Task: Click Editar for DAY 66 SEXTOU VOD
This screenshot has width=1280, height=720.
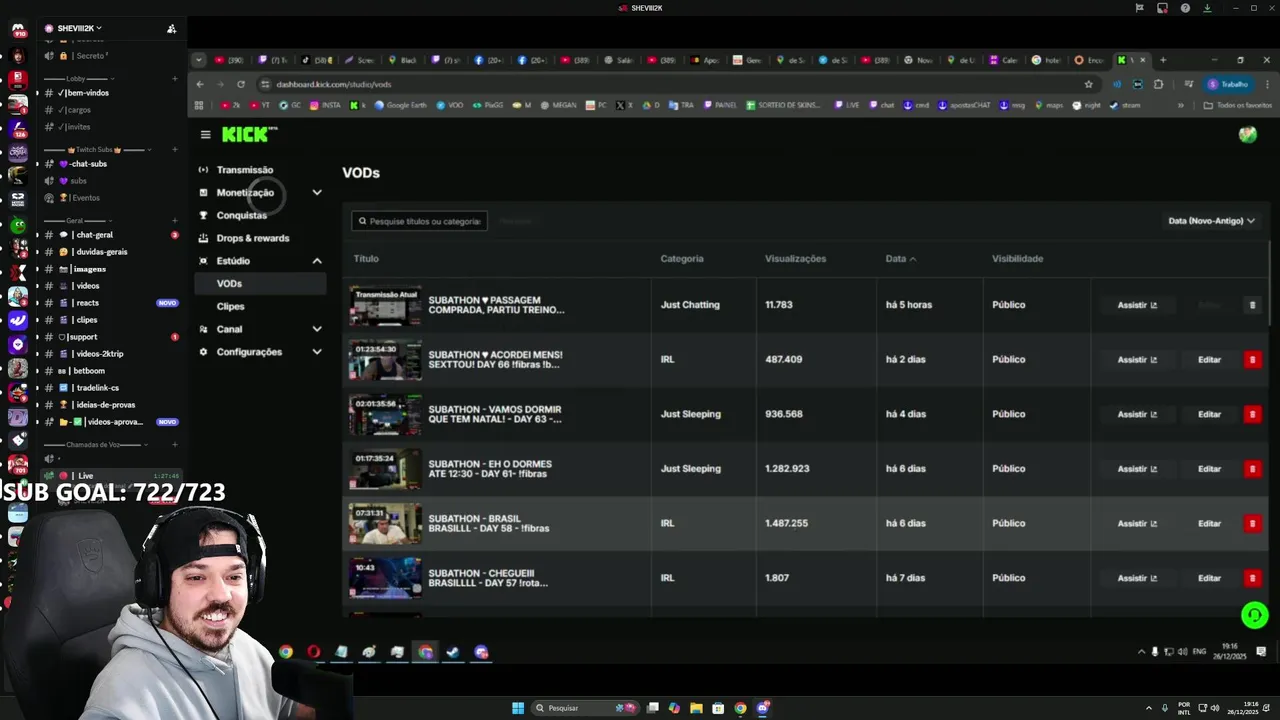Action: [x=1209, y=360]
